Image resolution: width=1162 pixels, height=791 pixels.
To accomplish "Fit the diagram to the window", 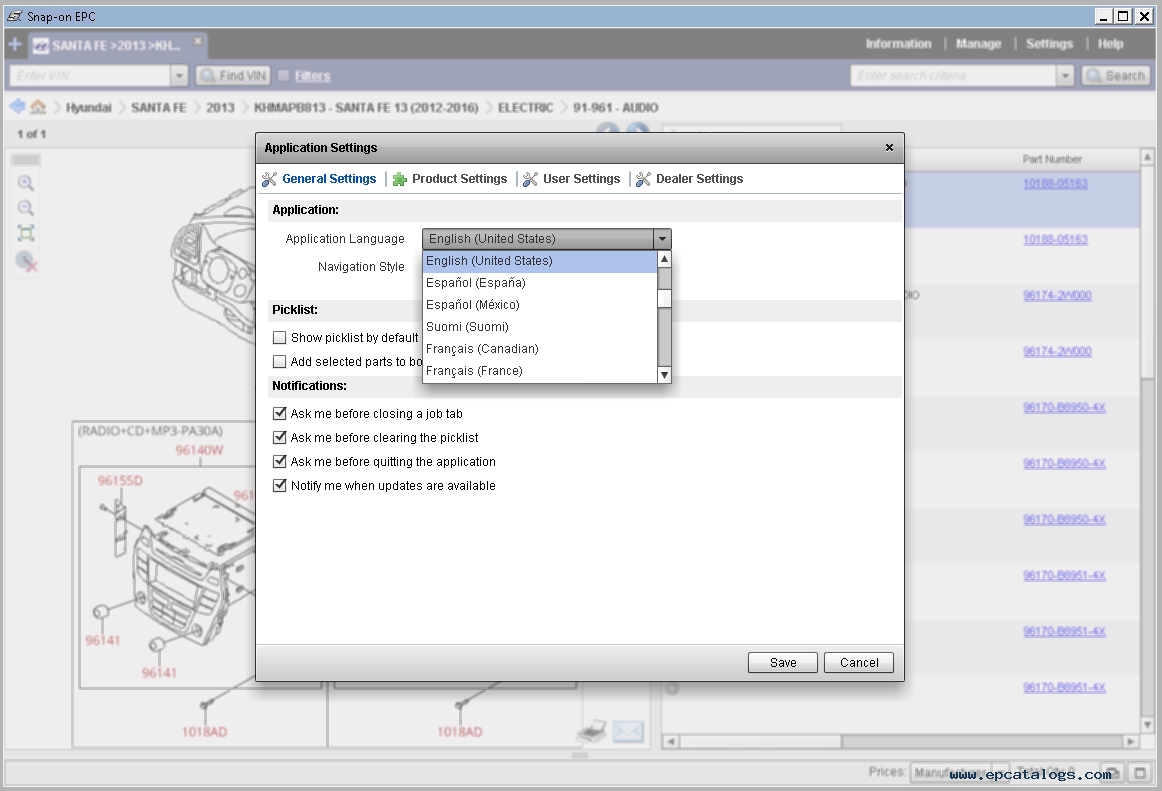I will 26,234.
